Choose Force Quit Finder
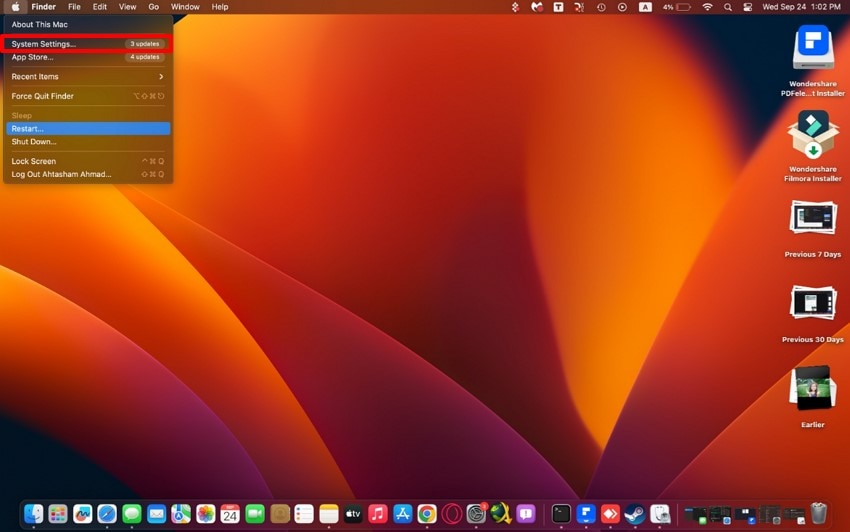Viewport: 850px width, 532px height. (87, 96)
